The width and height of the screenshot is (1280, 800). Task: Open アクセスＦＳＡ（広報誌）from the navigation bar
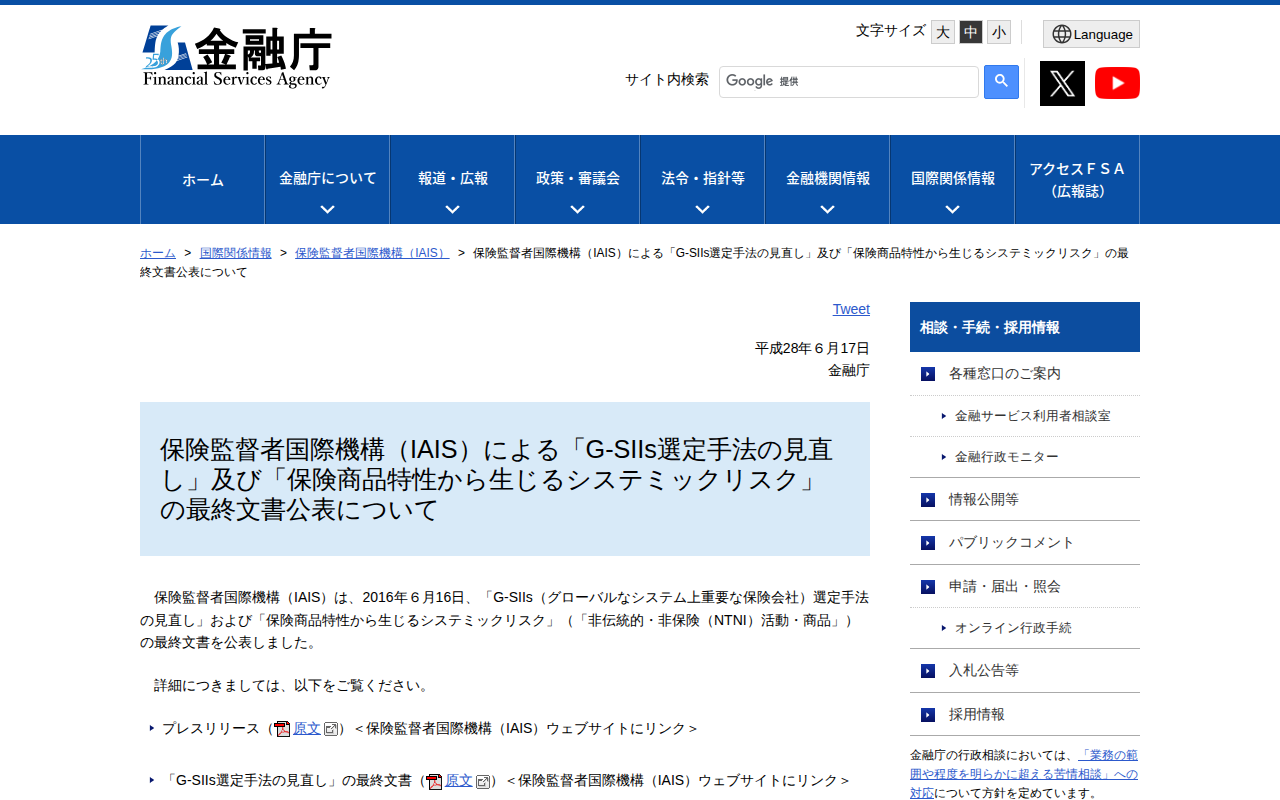tap(1076, 179)
